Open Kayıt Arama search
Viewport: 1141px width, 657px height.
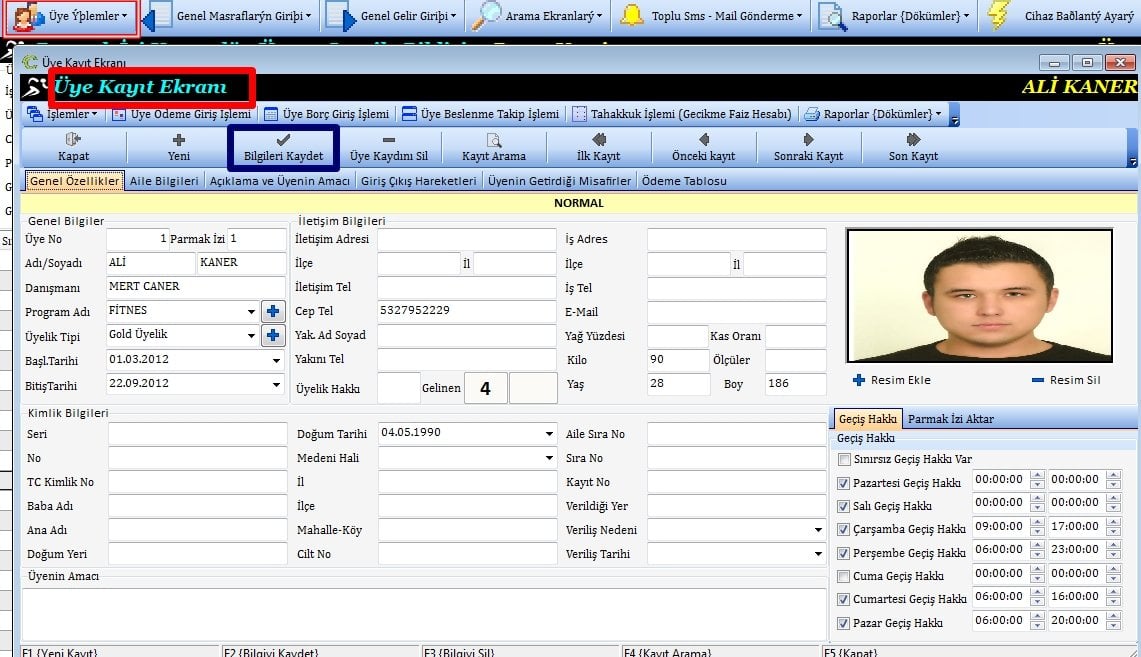click(x=493, y=148)
